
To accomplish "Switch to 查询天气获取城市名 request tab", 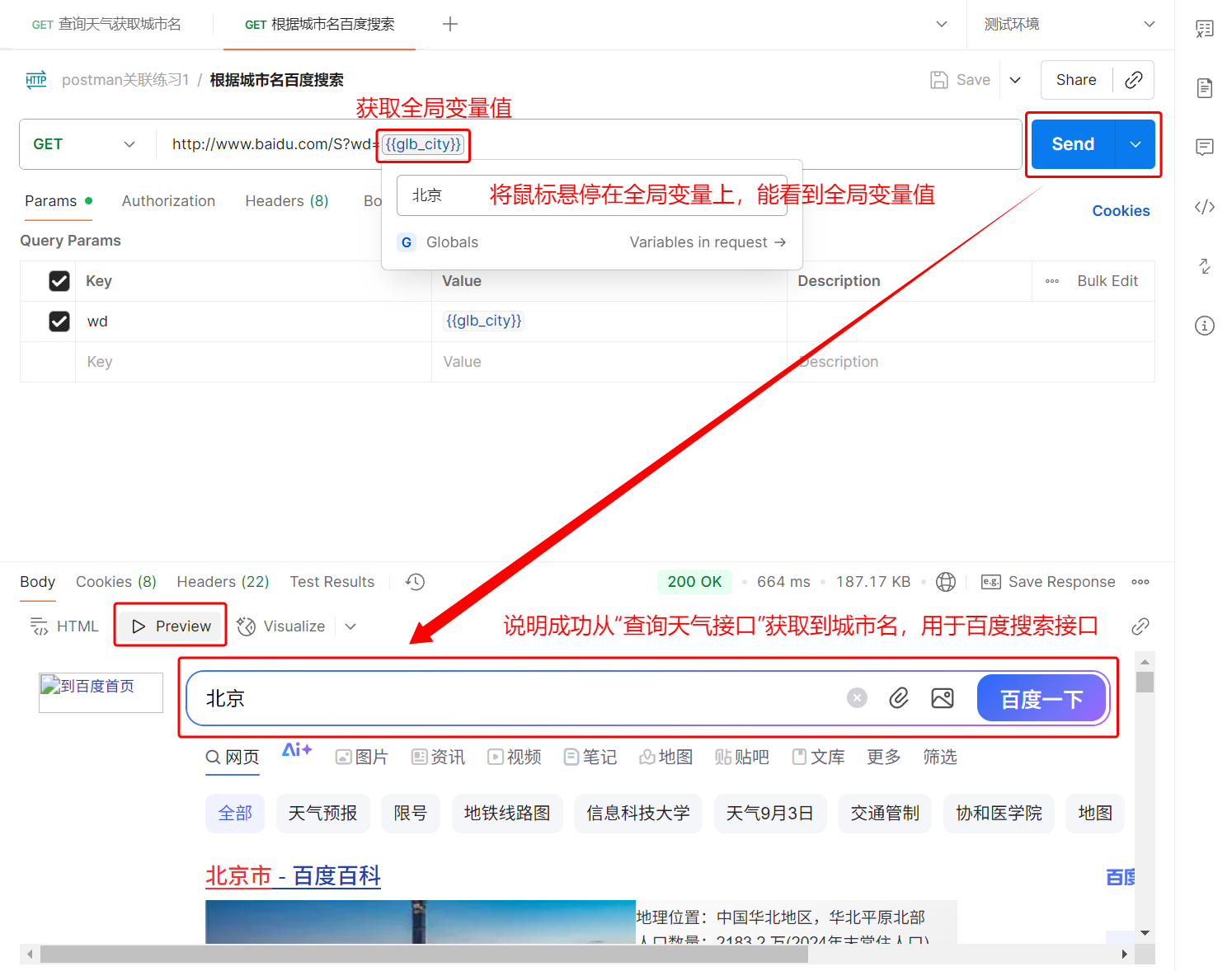I will [106, 24].
